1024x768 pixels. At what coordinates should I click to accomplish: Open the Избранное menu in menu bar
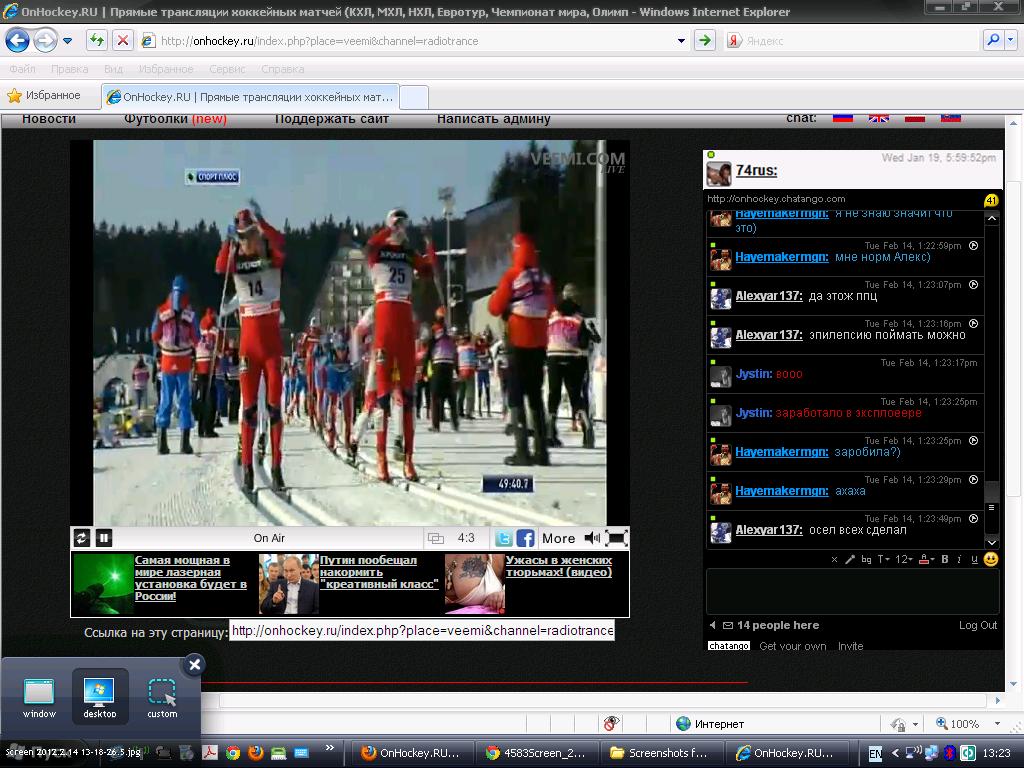point(166,69)
